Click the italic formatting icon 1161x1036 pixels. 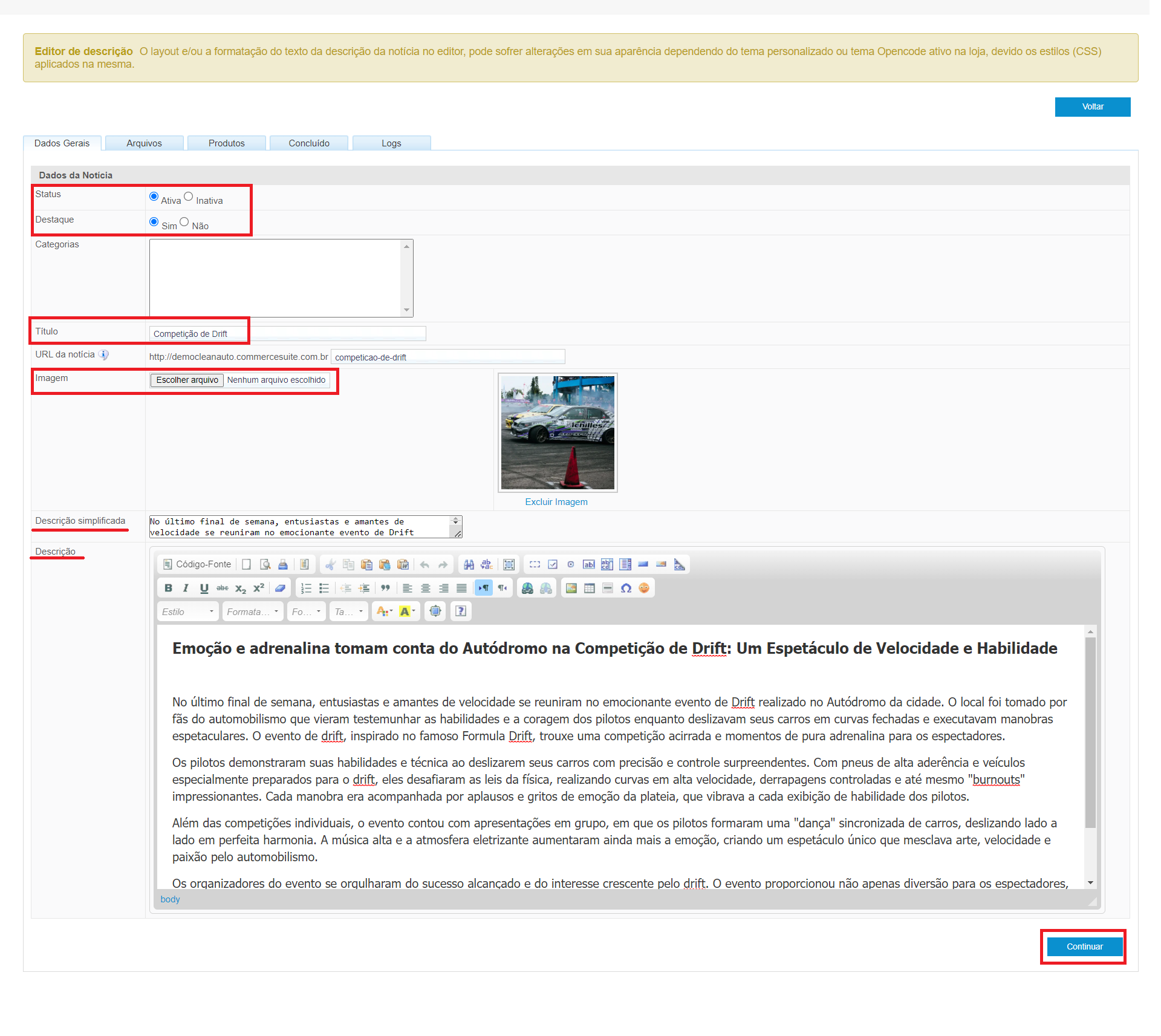pos(186,588)
